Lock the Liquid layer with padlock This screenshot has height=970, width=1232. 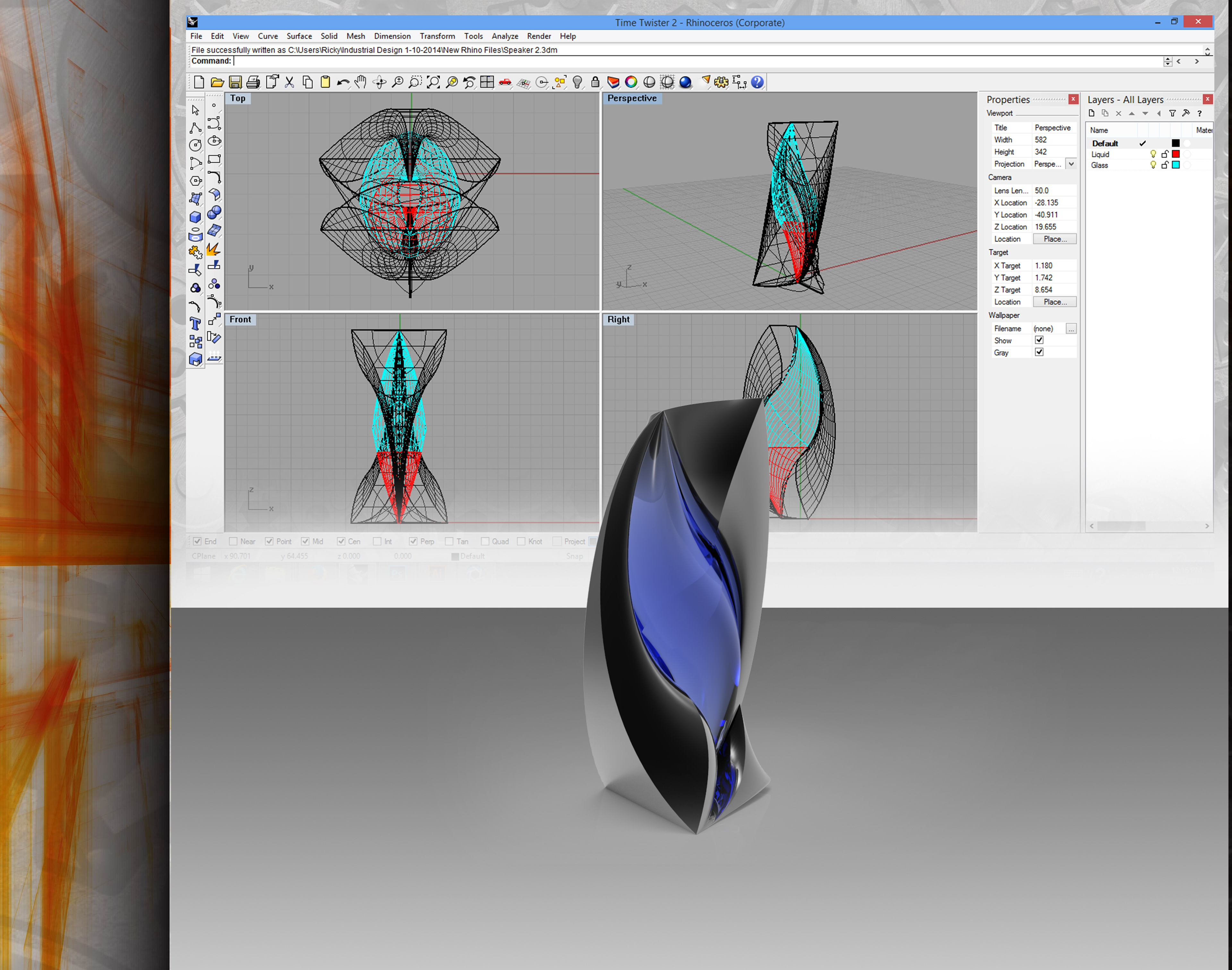pos(1165,154)
